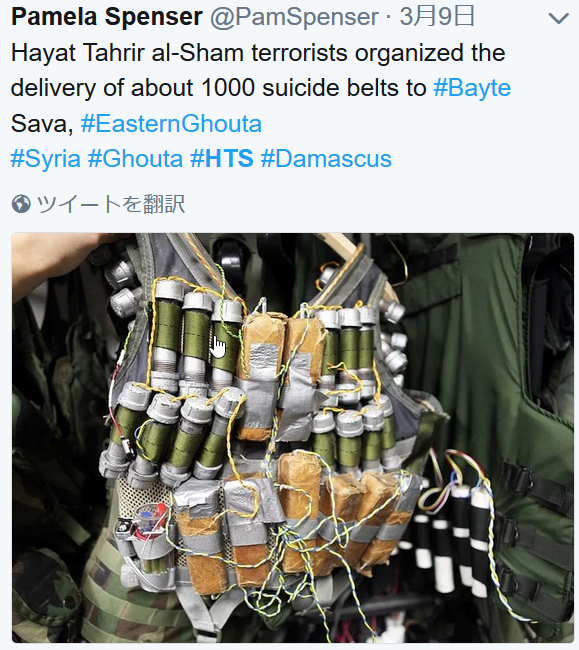Enlarge the attached vest photo

tap(293, 438)
